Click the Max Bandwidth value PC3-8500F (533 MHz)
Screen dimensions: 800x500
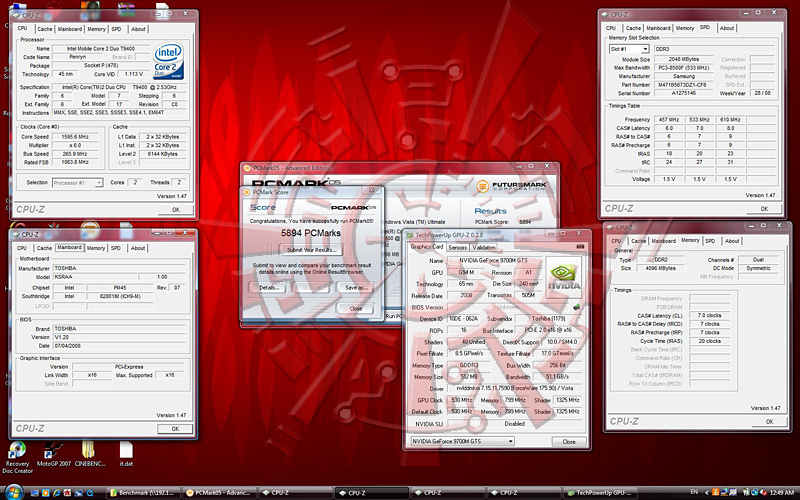[684, 68]
